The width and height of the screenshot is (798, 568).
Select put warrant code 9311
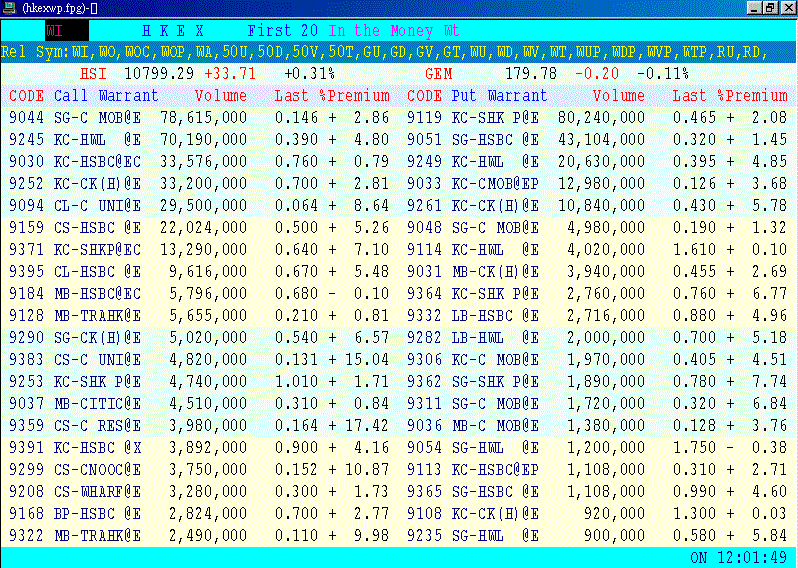click(x=424, y=404)
